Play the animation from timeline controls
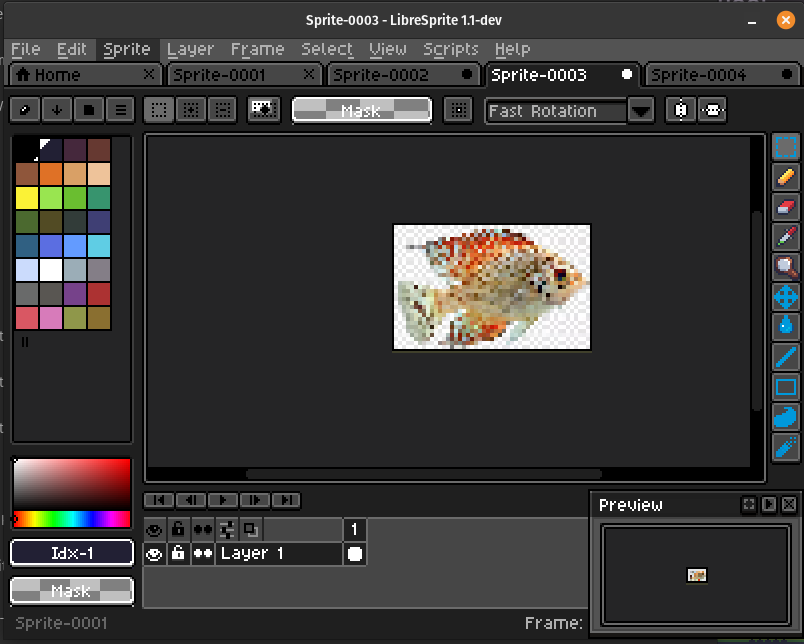This screenshot has height=644, width=804. pos(222,500)
